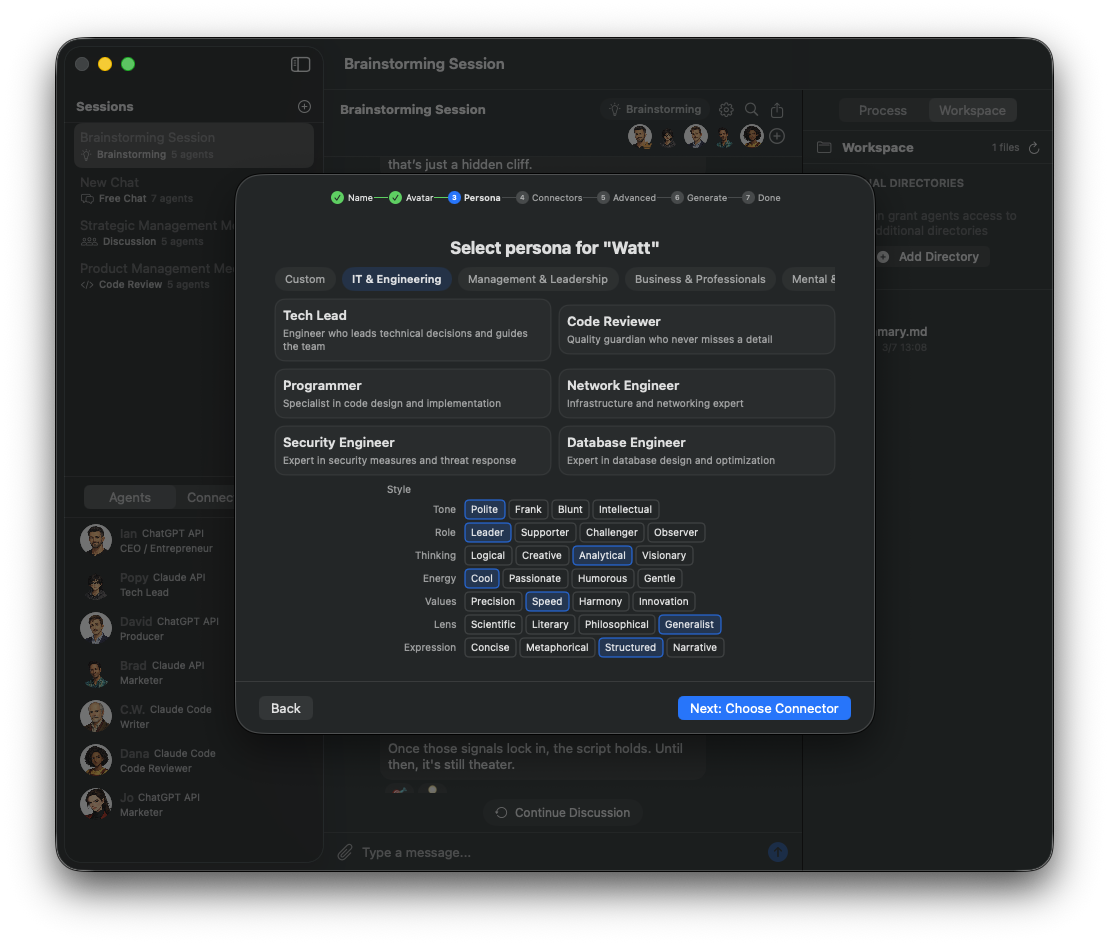Viewport: 1109px width, 945px height.
Task: Enable the Concise expression option
Action: point(490,647)
